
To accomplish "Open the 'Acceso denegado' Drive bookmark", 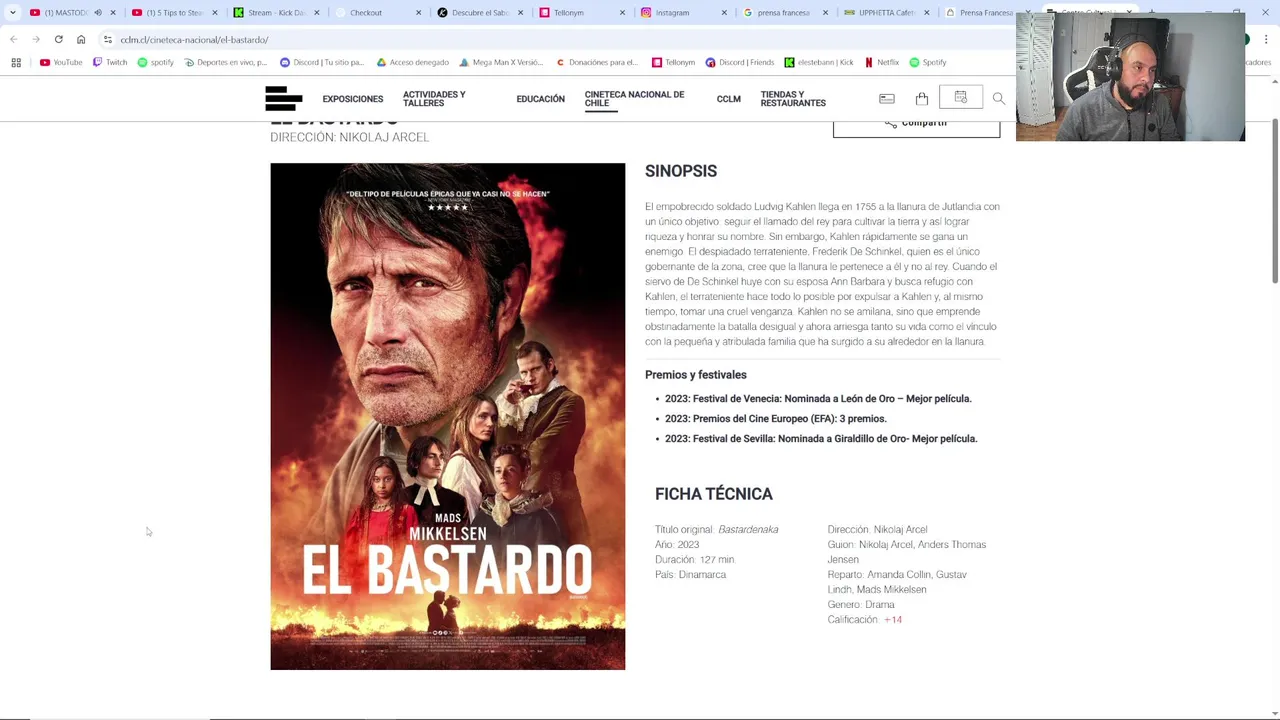I will 412,62.
